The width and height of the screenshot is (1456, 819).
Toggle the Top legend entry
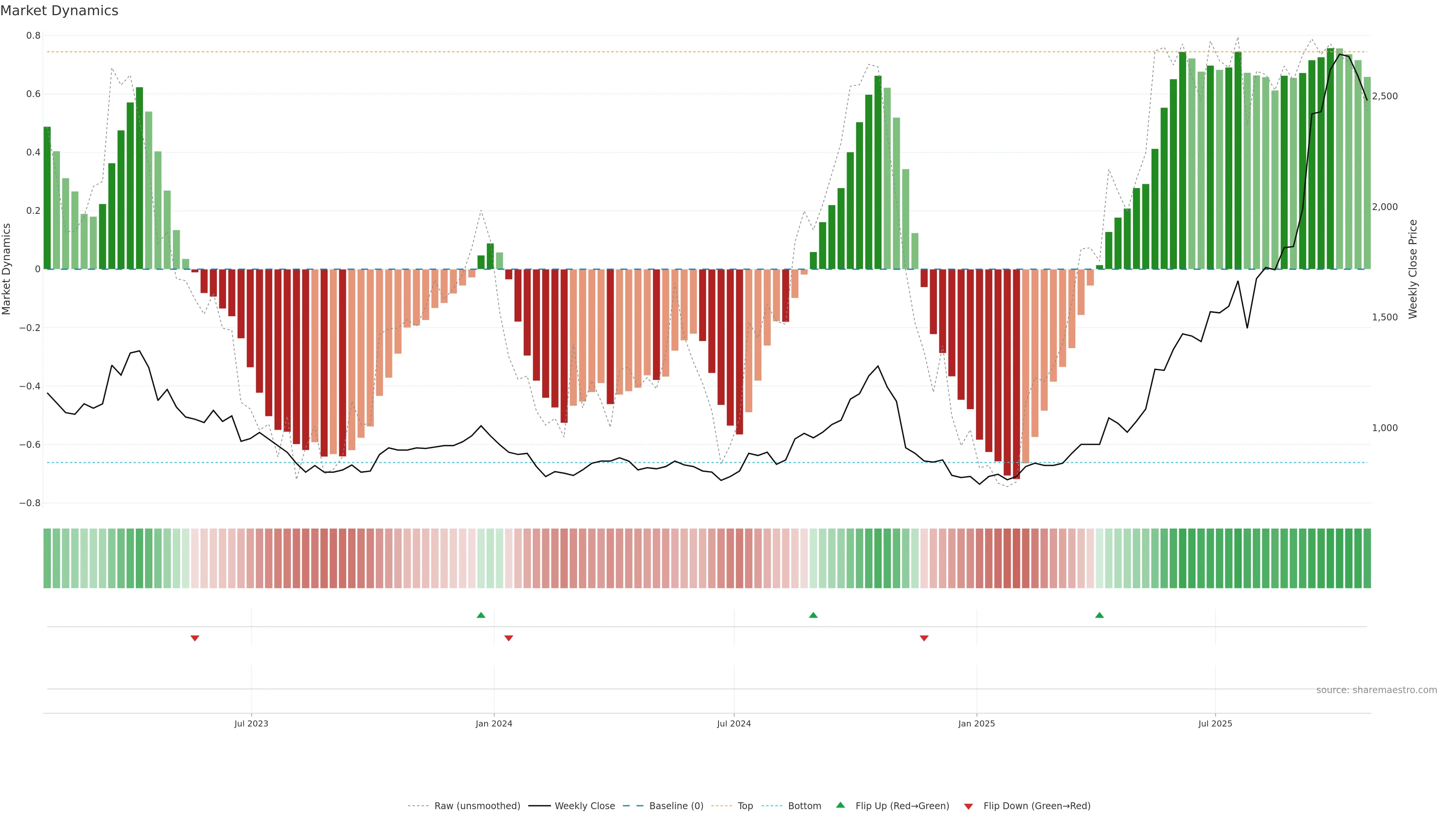click(x=745, y=806)
